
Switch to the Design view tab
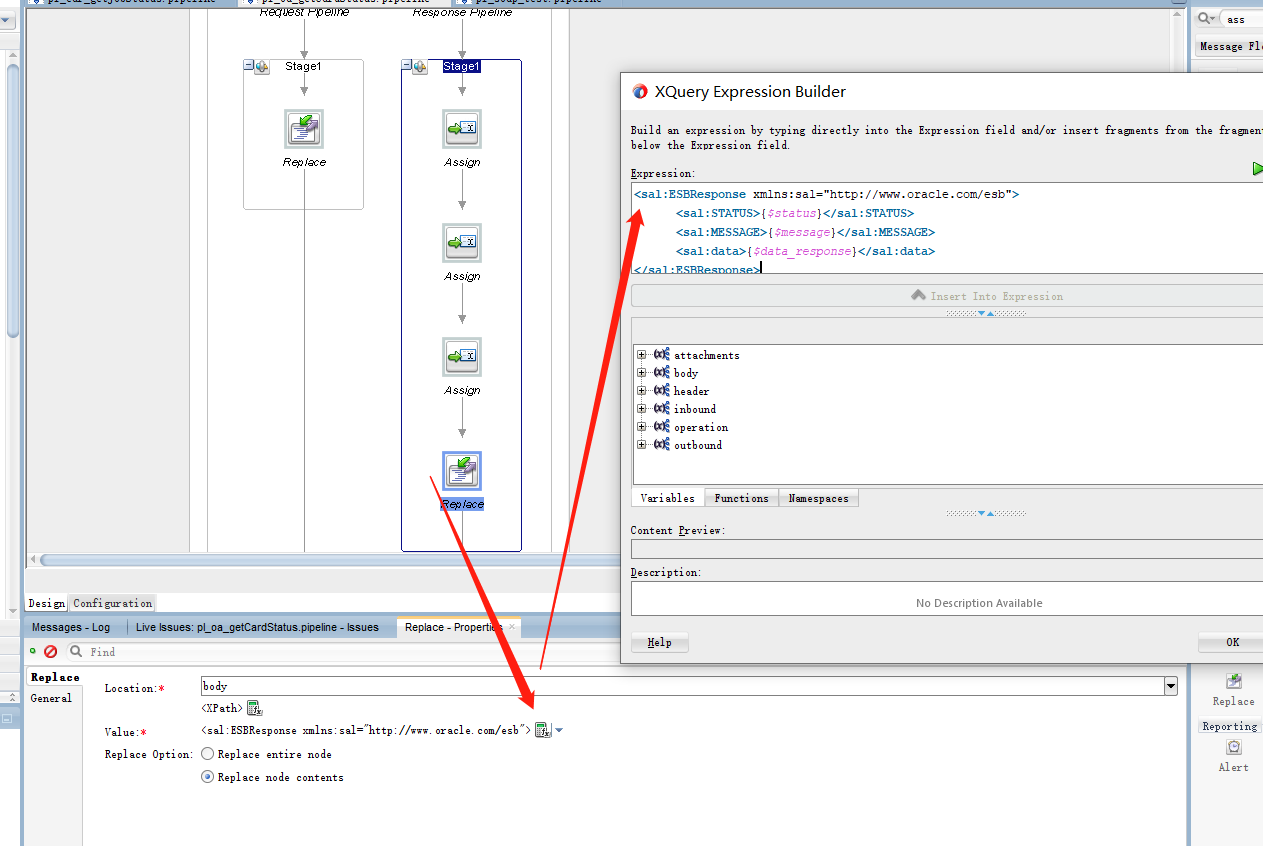coord(47,603)
